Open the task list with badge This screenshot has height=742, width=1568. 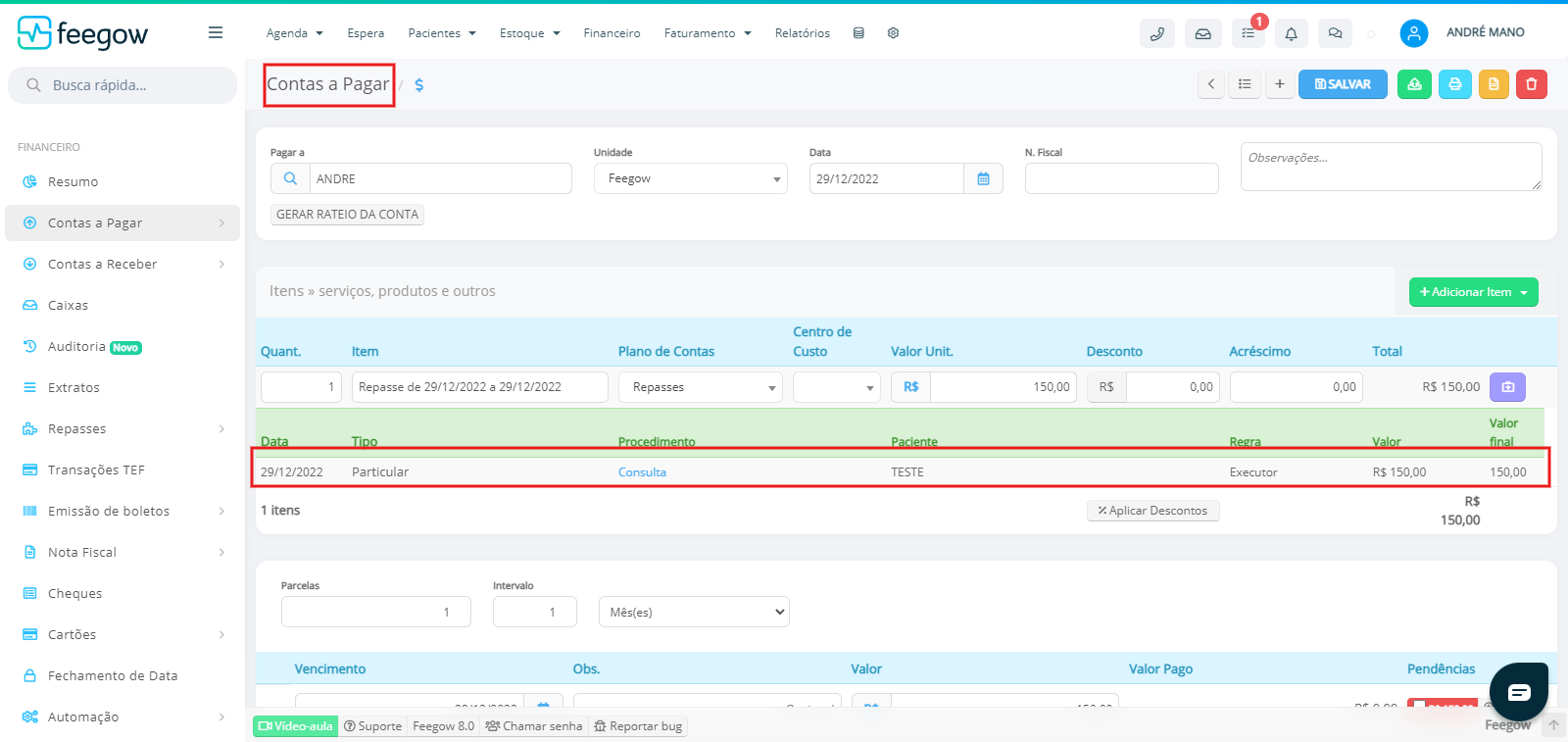tap(1248, 33)
